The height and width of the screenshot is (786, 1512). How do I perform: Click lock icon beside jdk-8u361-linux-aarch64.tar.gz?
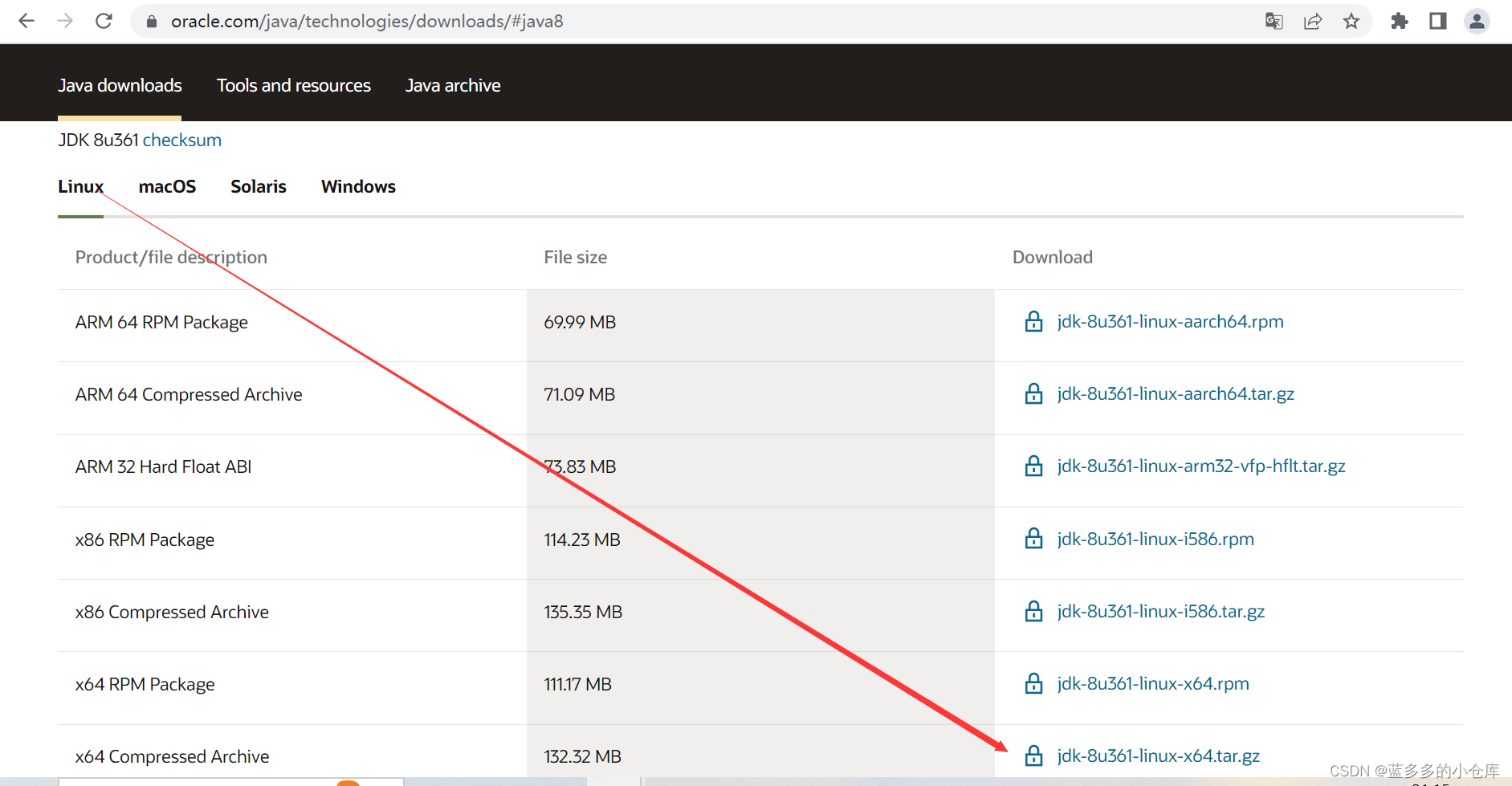(1034, 393)
